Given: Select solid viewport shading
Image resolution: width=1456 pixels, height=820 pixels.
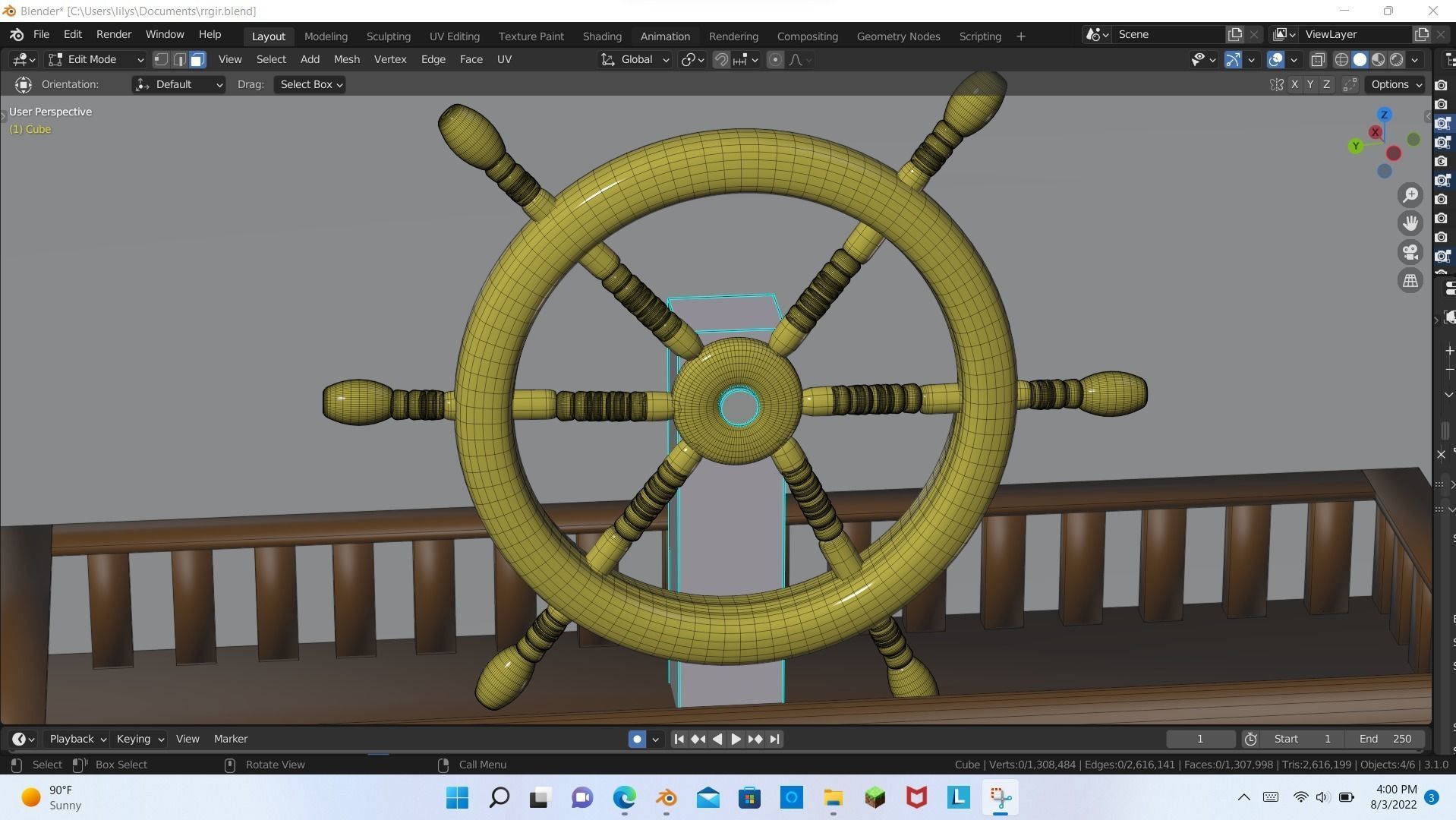Looking at the screenshot, I should (x=1360, y=59).
